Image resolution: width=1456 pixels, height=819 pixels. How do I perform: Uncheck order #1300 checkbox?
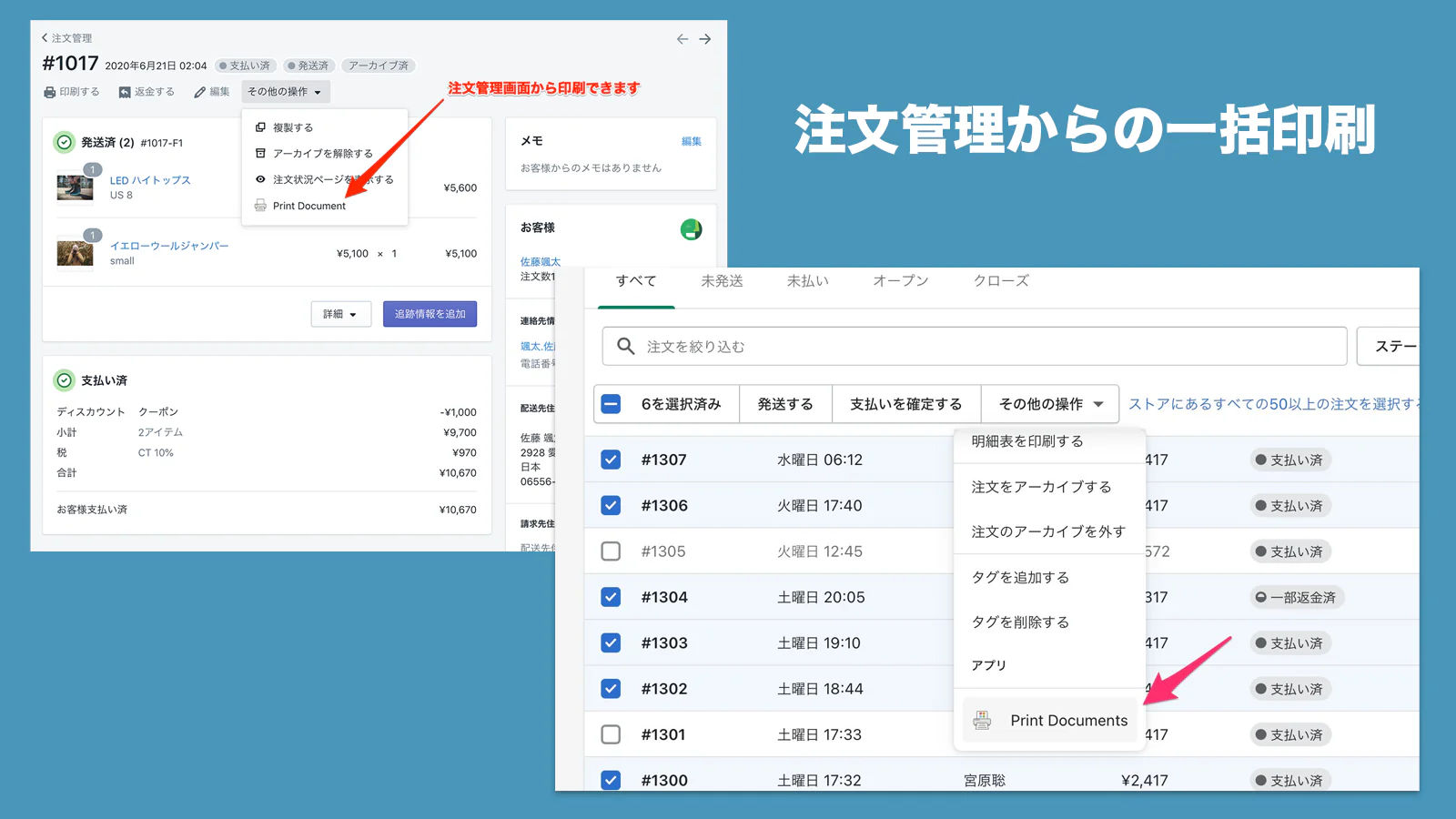pyautogui.click(x=611, y=780)
